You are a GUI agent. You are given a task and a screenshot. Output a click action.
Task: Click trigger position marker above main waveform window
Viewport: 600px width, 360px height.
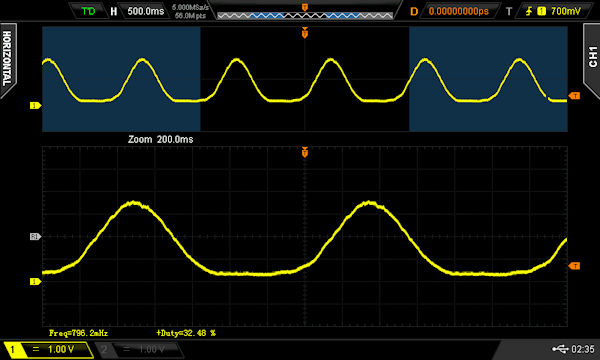click(305, 33)
